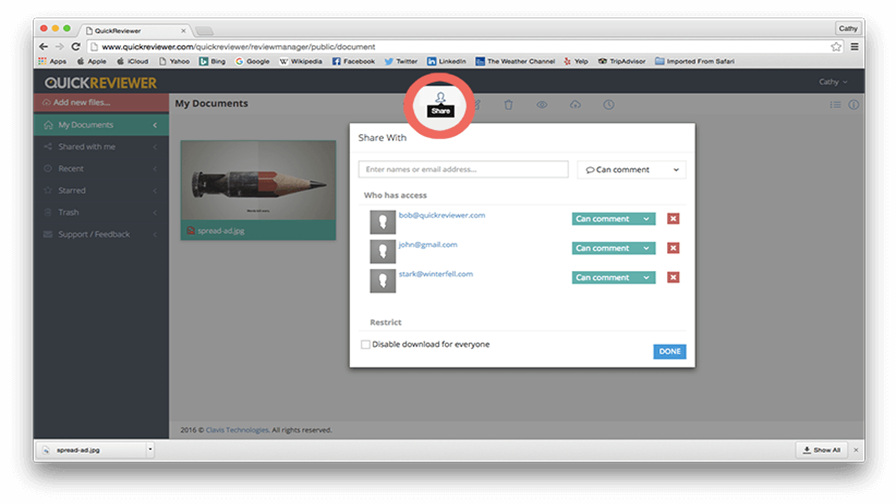Select Trash in sidebar

101,212
